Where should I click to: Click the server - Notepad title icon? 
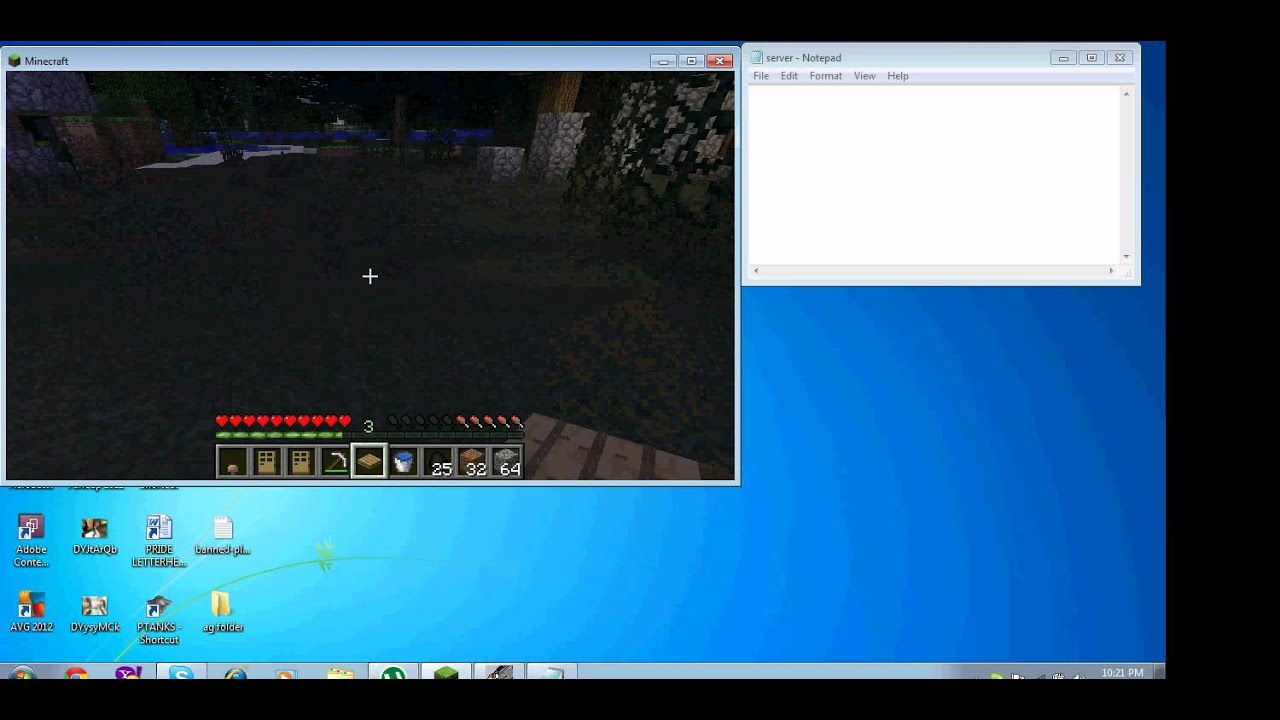click(x=757, y=58)
